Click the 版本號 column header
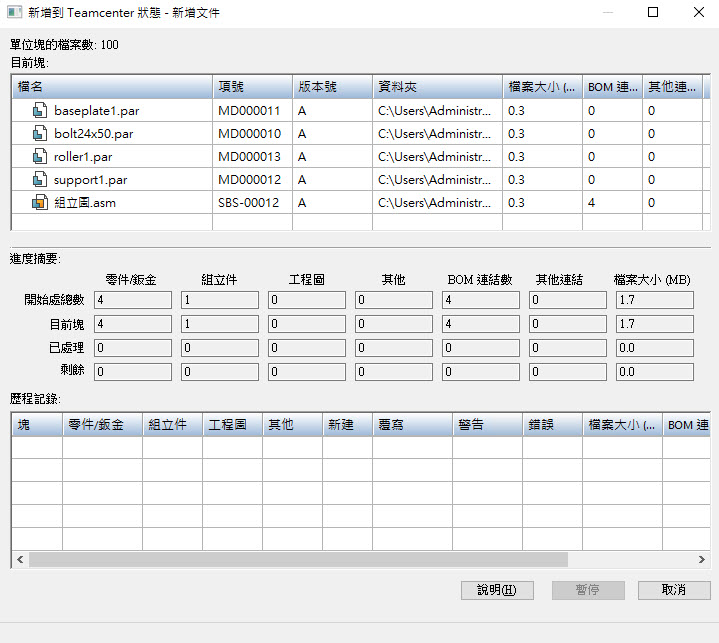Viewport: 719px width, 643px height. click(x=332, y=87)
